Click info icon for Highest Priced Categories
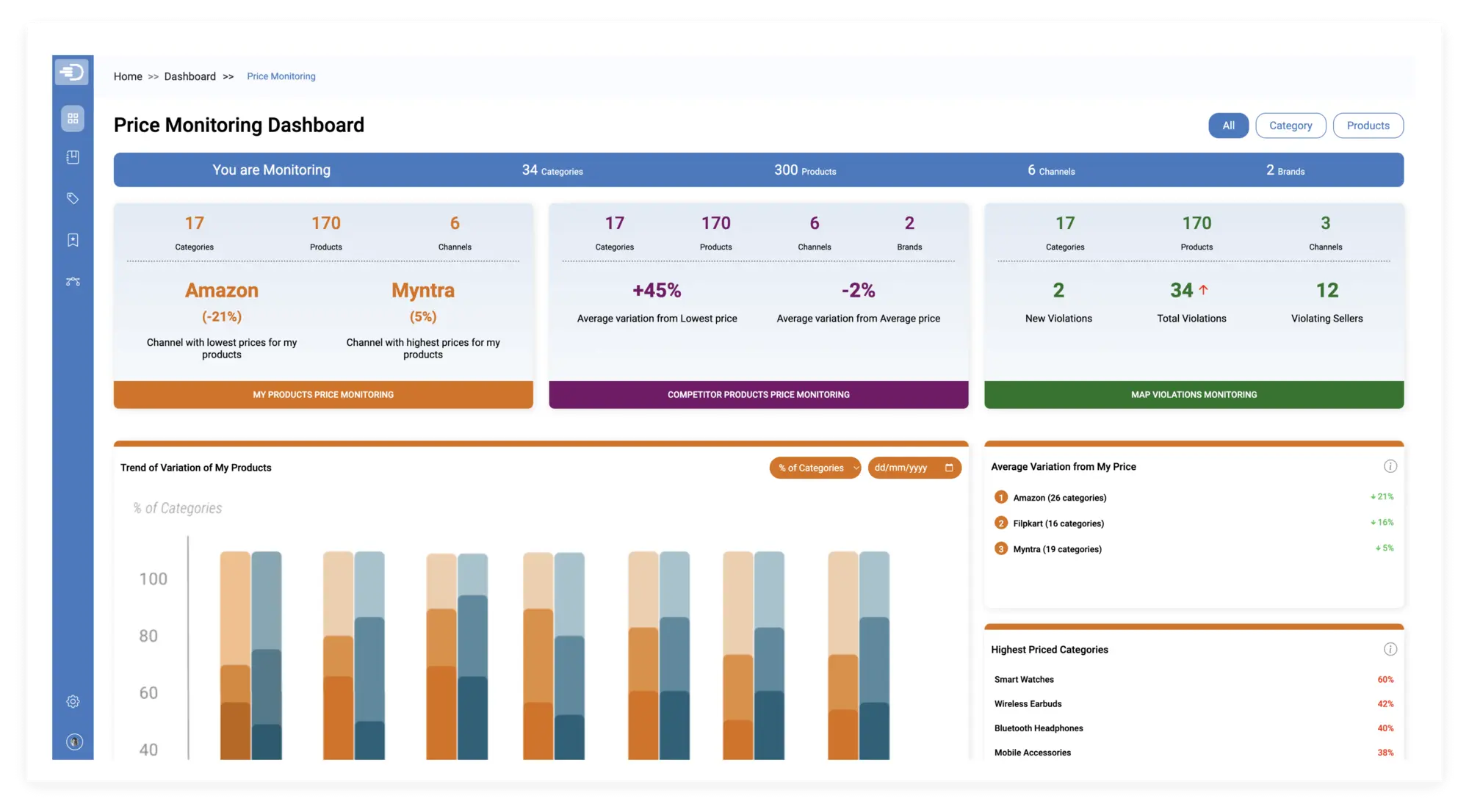This screenshot has height=812, width=1469. tap(1390, 649)
